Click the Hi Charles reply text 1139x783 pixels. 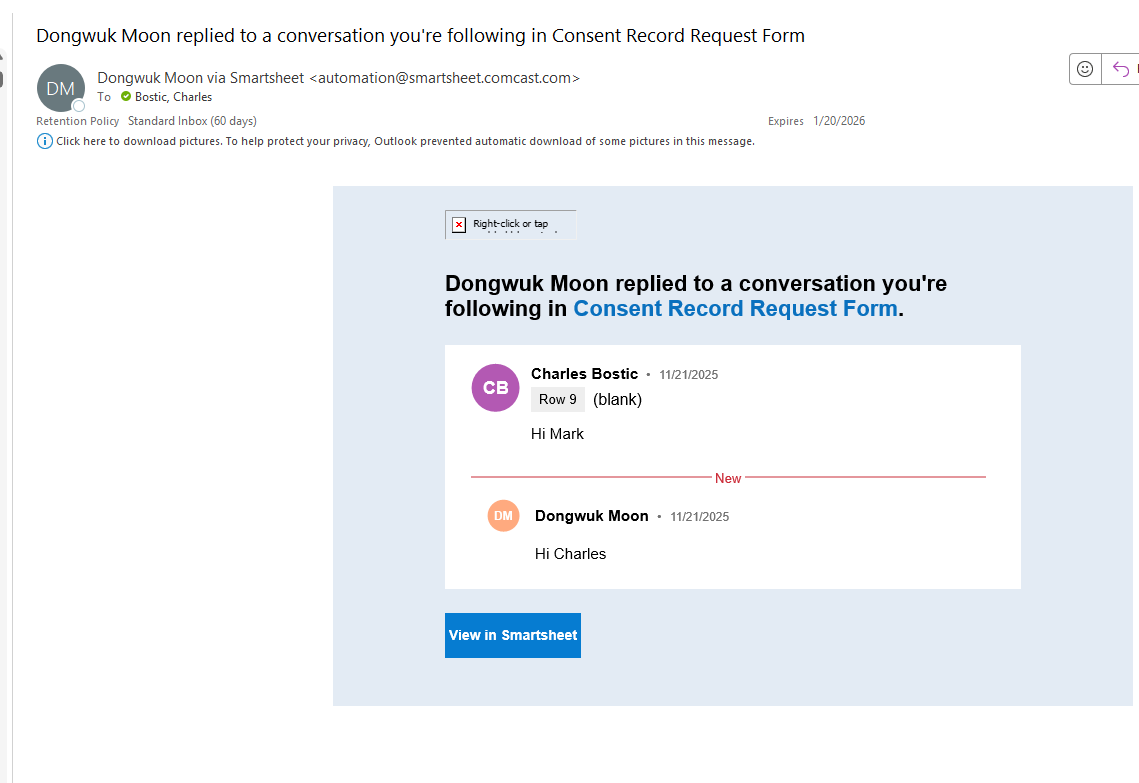(570, 554)
